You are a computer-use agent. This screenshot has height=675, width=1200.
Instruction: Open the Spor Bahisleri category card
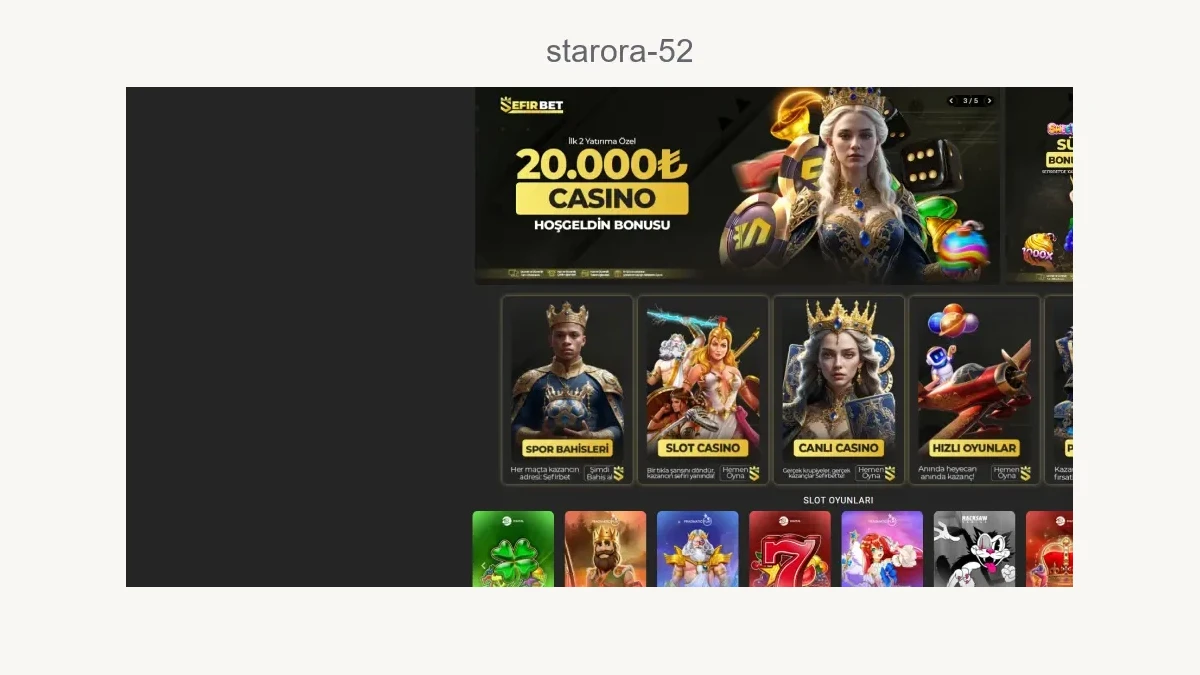point(567,390)
